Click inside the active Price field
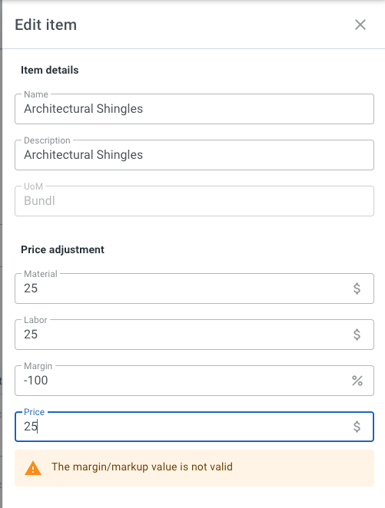The width and height of the screenshot is (385, 508). click(194, 426)
